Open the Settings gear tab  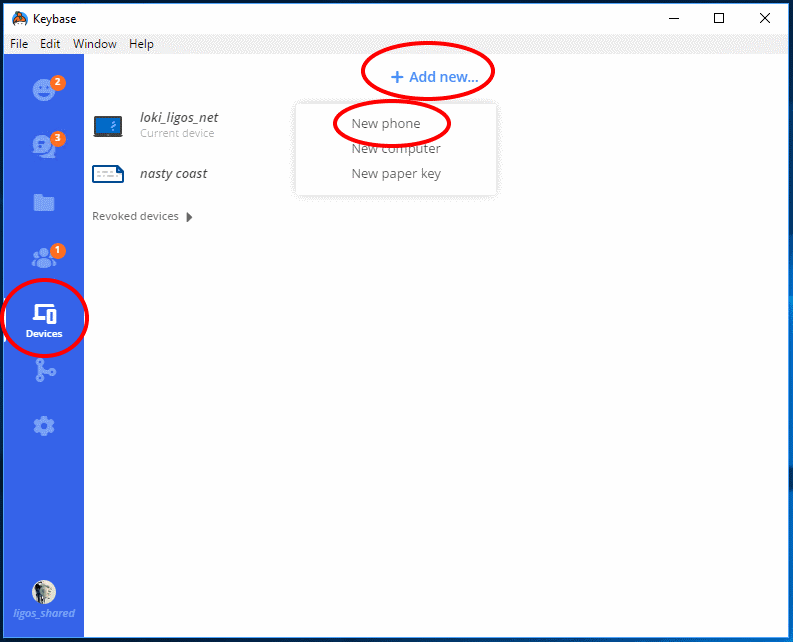tap(44, 426)
